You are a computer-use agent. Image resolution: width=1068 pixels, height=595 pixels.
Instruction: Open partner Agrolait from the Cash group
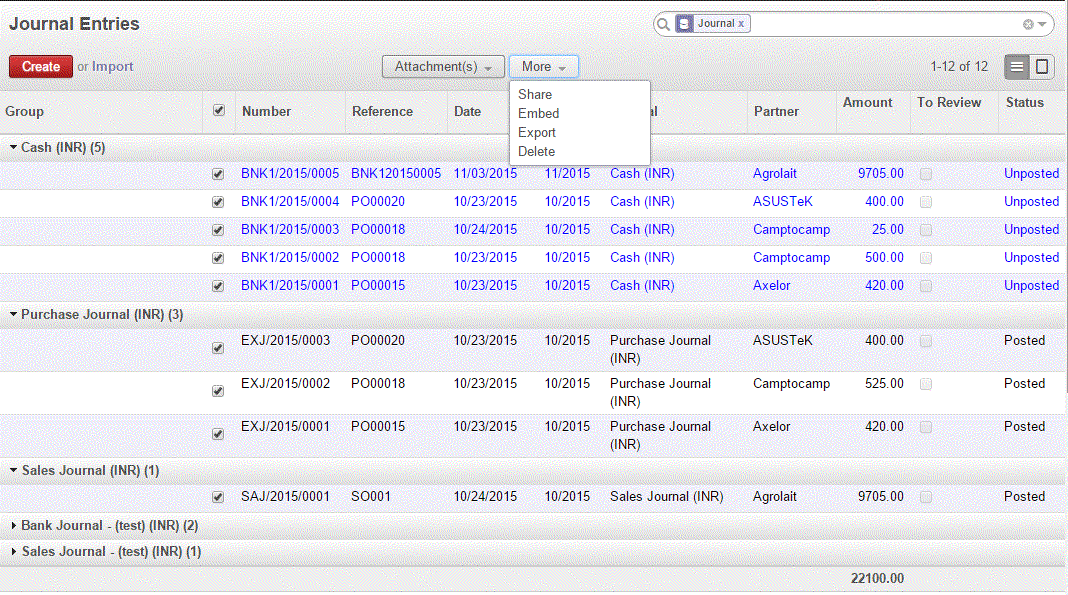pyautogui.click(x=774, y=173)
